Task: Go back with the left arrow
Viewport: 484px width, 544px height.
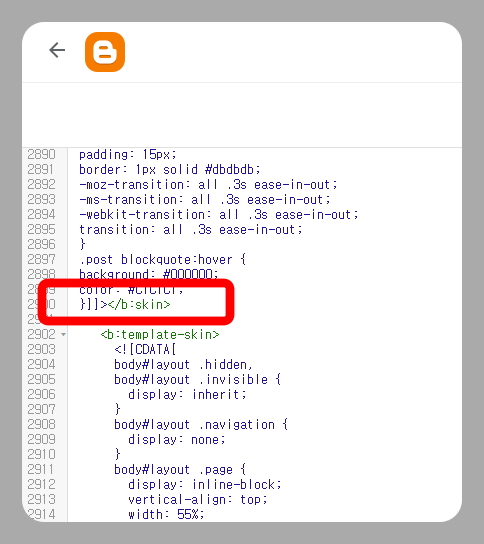Action: tap(57, 50)
